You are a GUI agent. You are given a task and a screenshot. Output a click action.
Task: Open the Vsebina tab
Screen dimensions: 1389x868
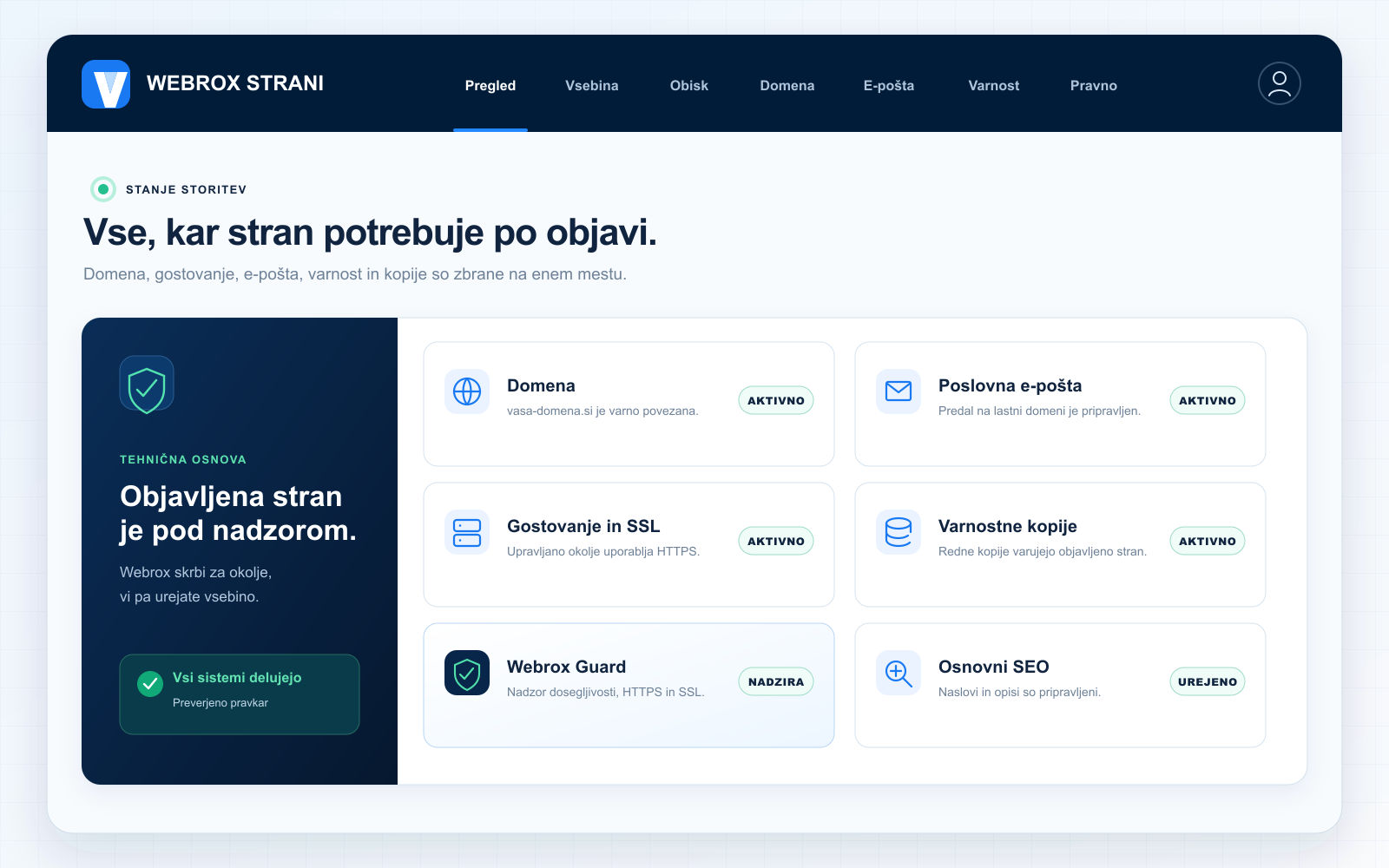(592, 85)
